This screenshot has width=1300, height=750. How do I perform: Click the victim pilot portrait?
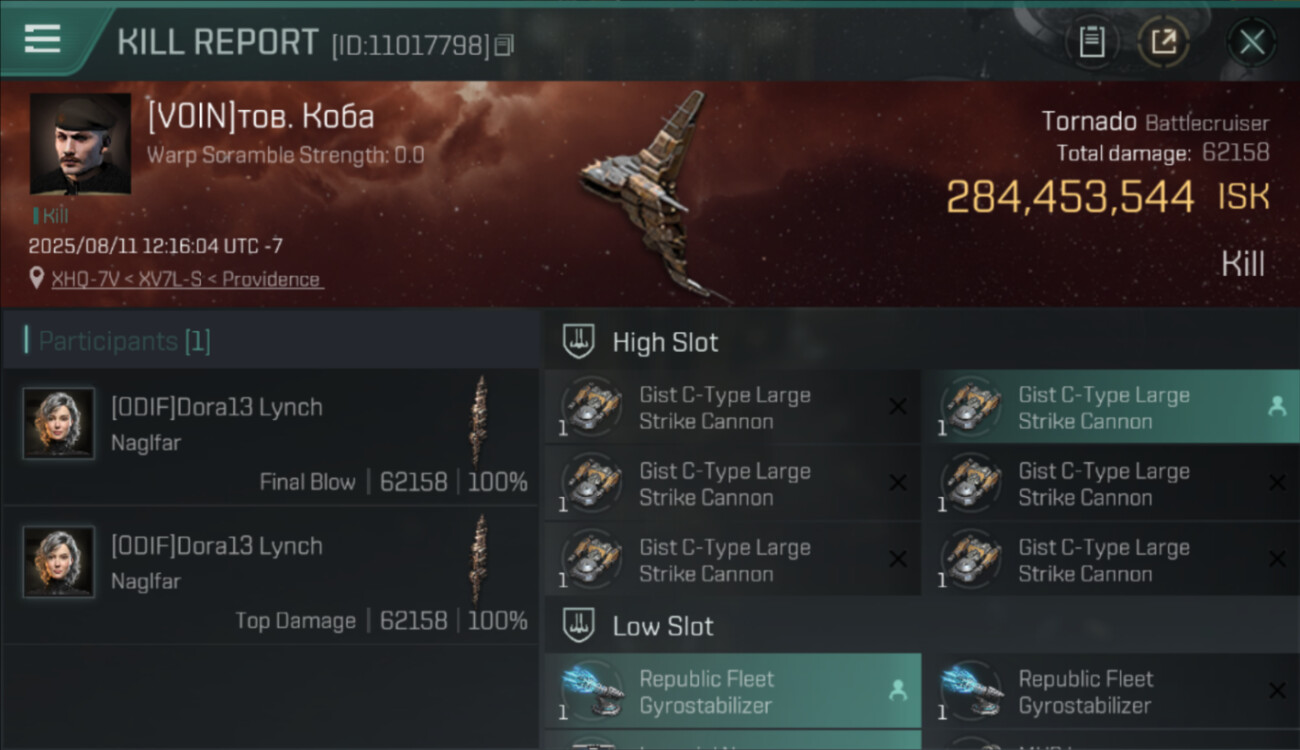pyautogui.click(x=80, y=144)
